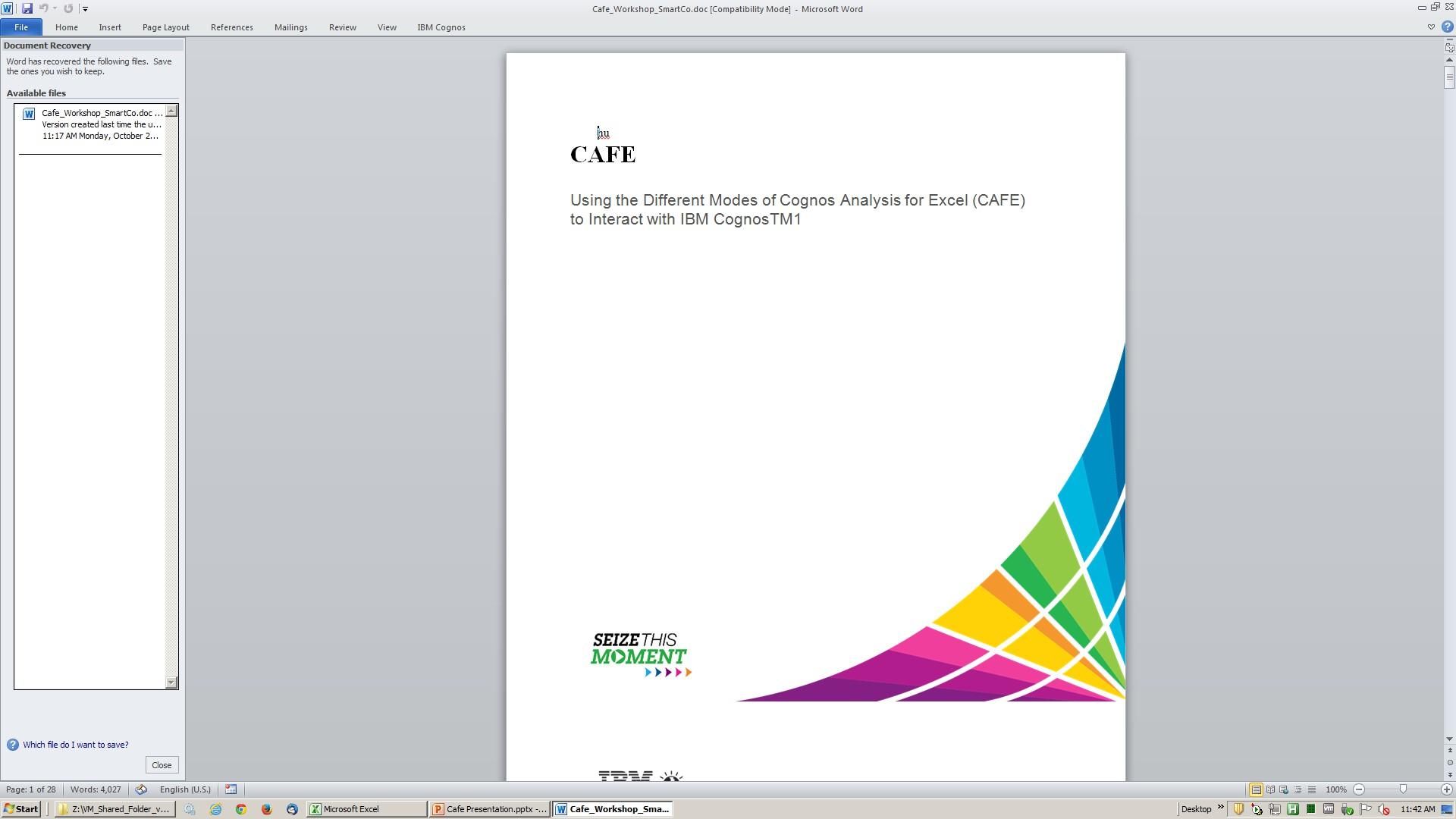Open the File tab
This screenshot has height=819, width=1456.
[x=21, y=27]
